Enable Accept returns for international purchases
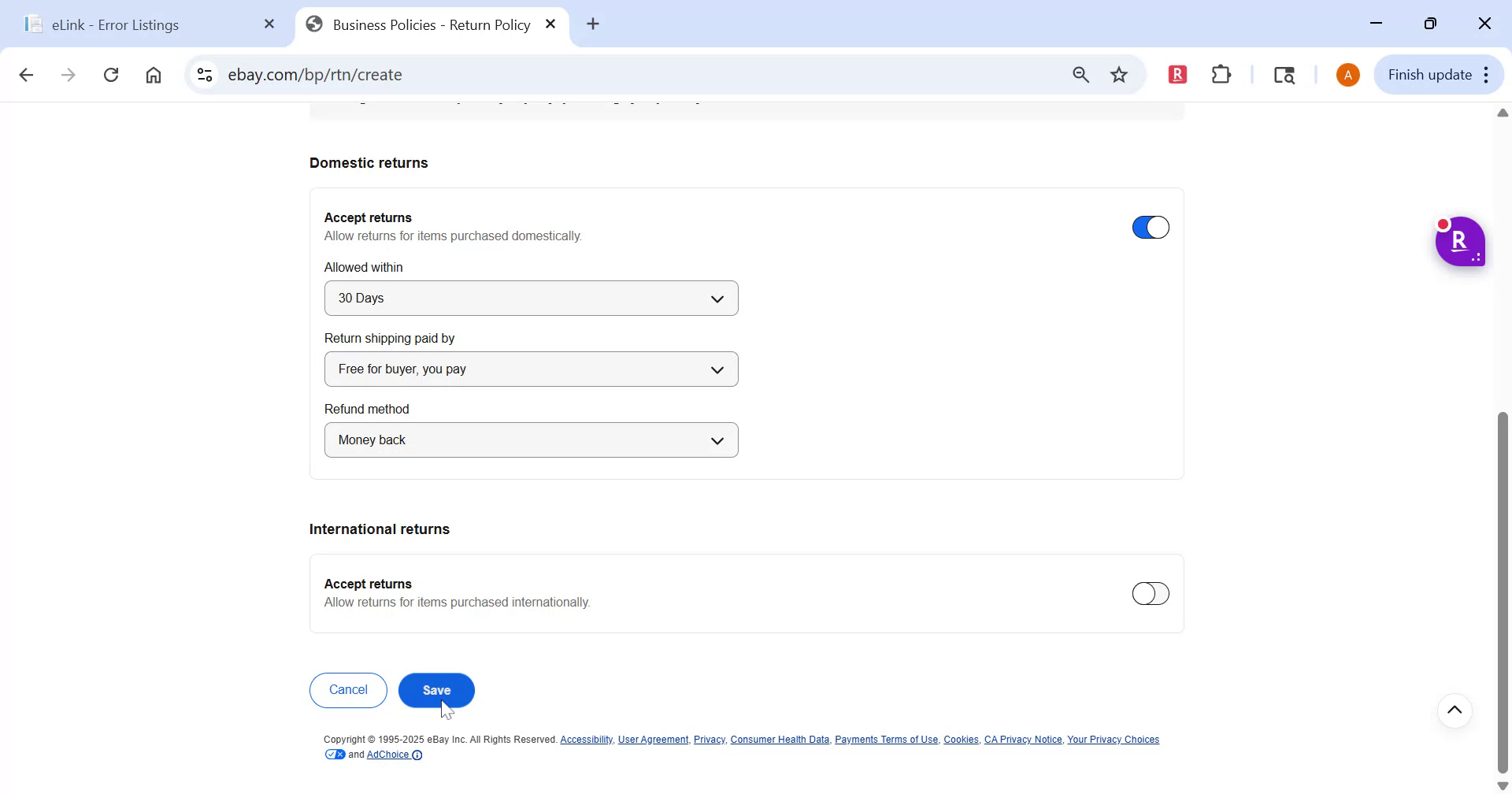Image resolution: width=1512 pixels, height=794 pixels. (1151, 593)
